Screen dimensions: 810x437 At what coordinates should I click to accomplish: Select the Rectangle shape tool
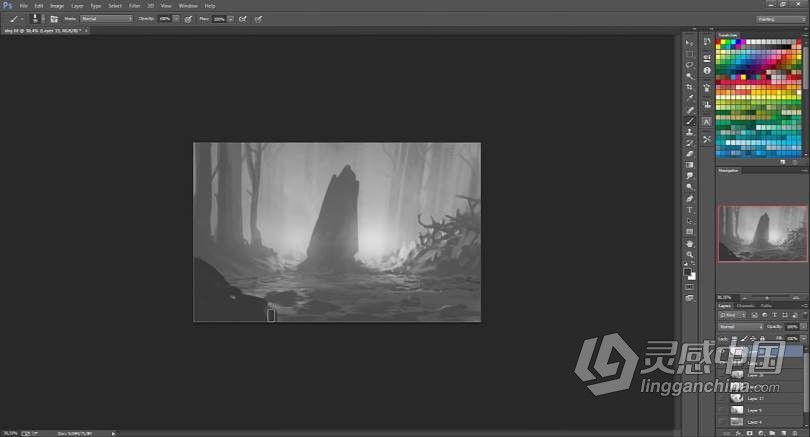(689, 232)
